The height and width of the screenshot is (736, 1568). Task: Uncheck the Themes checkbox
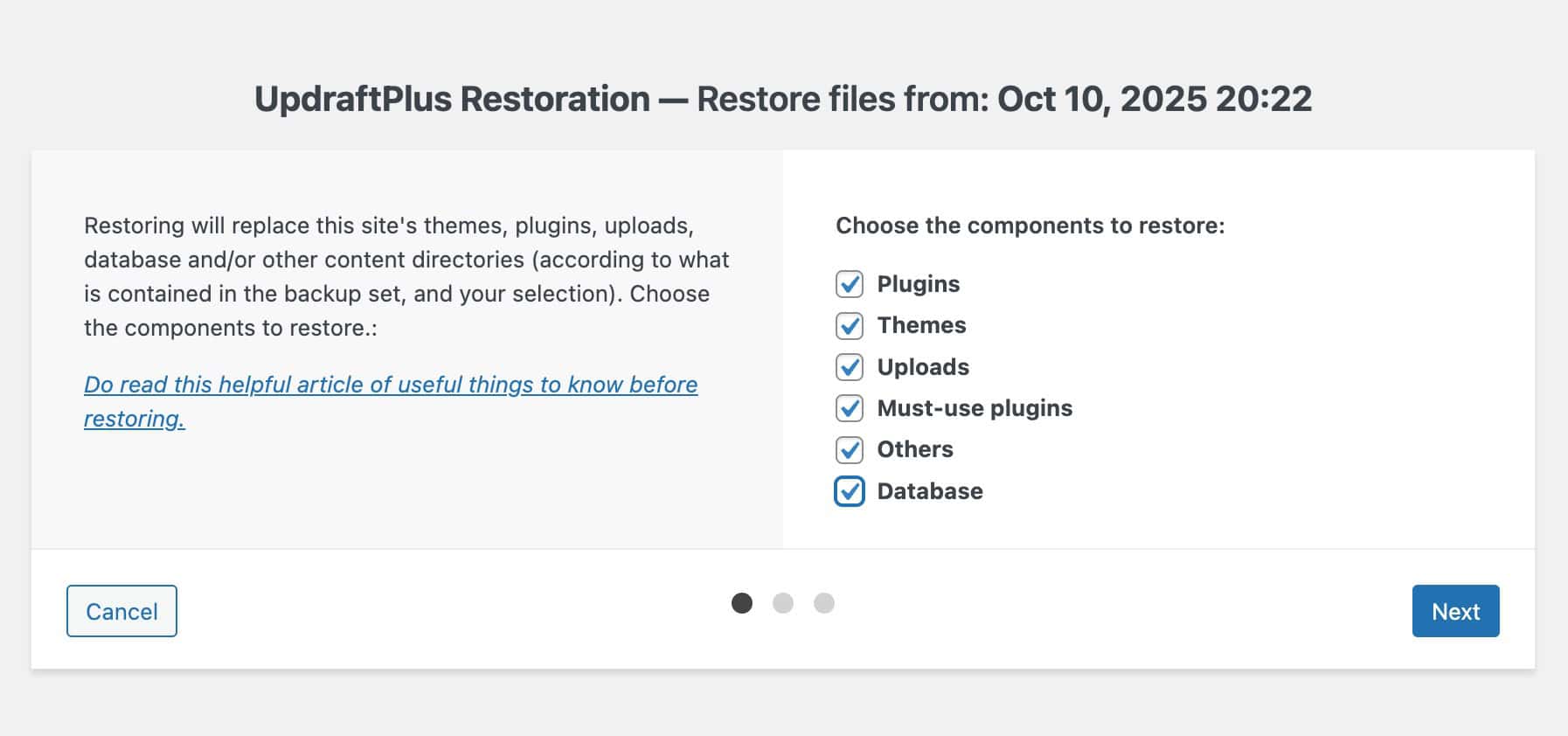pos(850,325)
